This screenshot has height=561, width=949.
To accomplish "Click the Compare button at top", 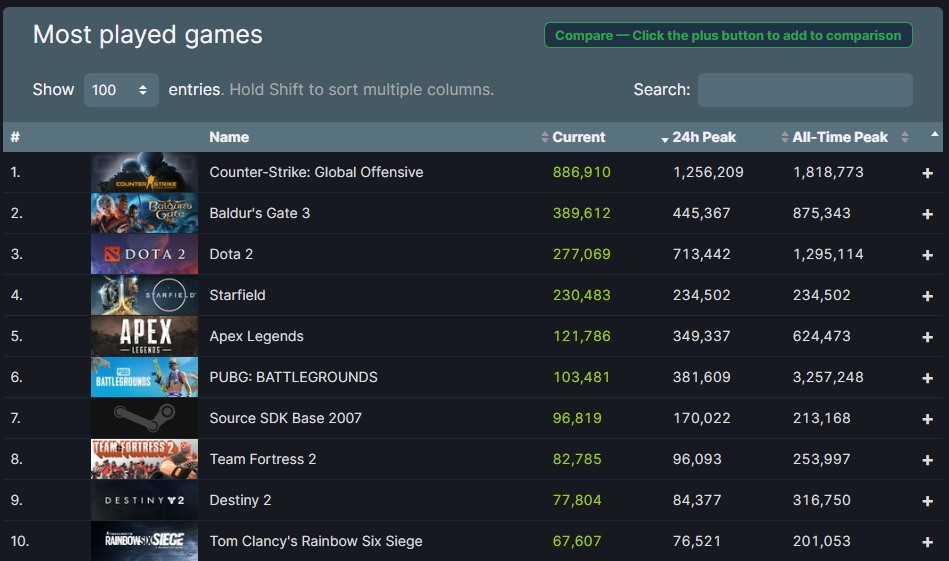I will (727, 35).
